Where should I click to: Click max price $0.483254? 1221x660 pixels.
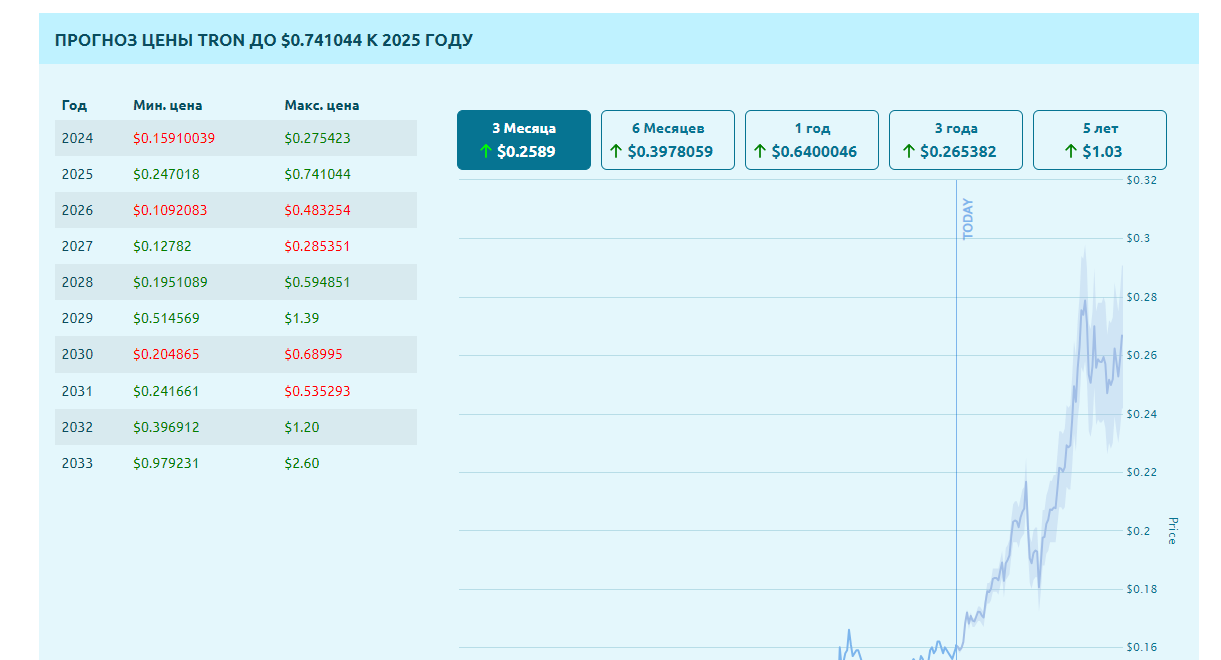coord(317,210)
